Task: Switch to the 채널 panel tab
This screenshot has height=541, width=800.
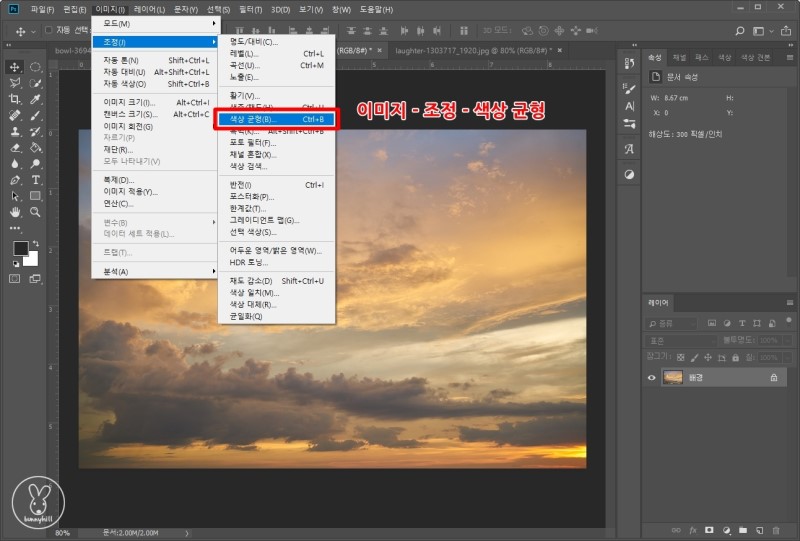Action: [x=679, y=57]
